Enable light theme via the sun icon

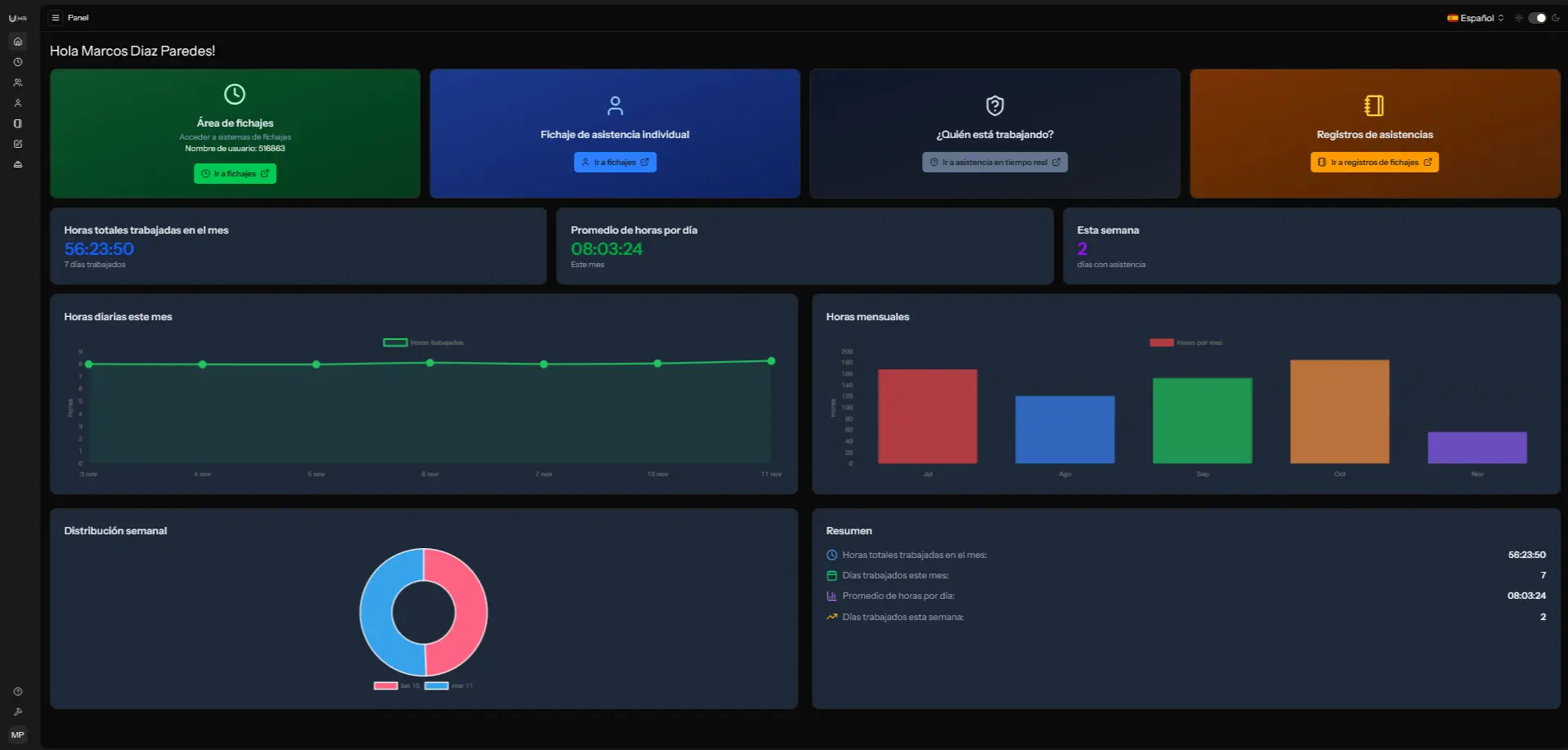tap(1519, 17)
